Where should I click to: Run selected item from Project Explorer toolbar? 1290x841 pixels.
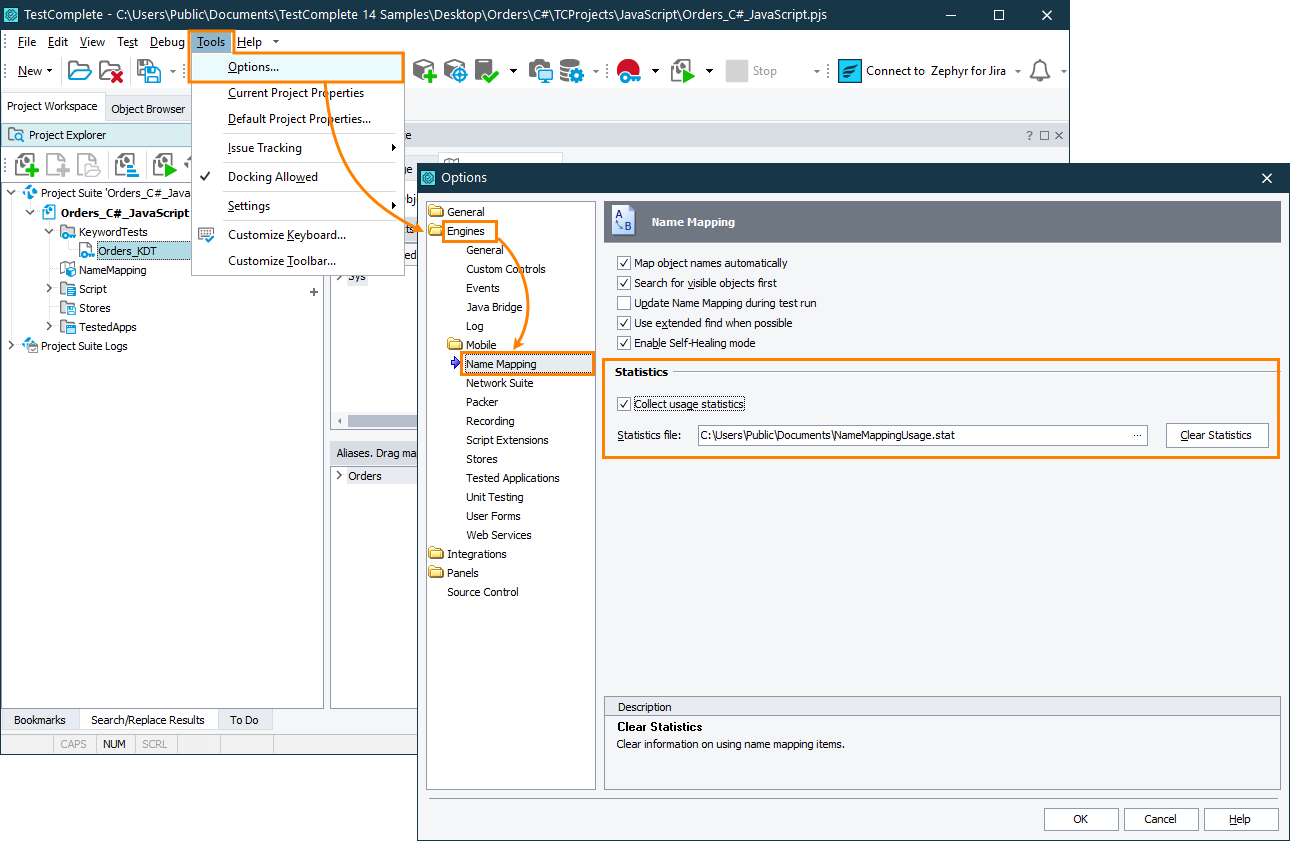point(164,164)
